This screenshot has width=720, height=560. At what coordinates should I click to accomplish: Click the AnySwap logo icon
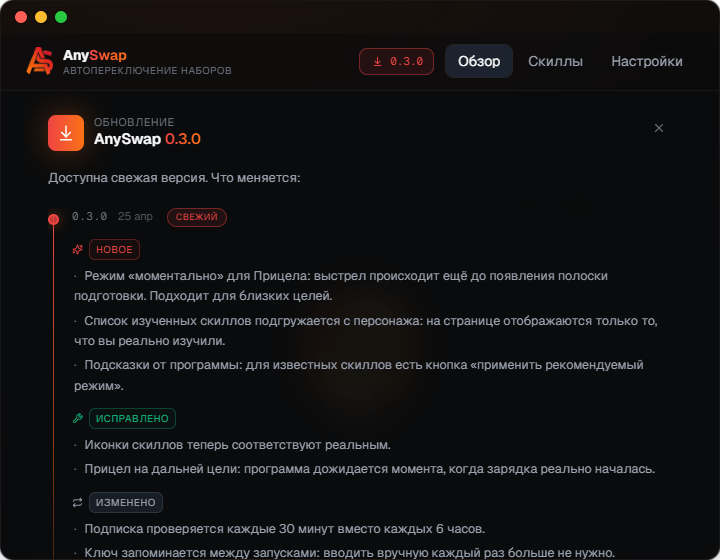pos(39,61)
